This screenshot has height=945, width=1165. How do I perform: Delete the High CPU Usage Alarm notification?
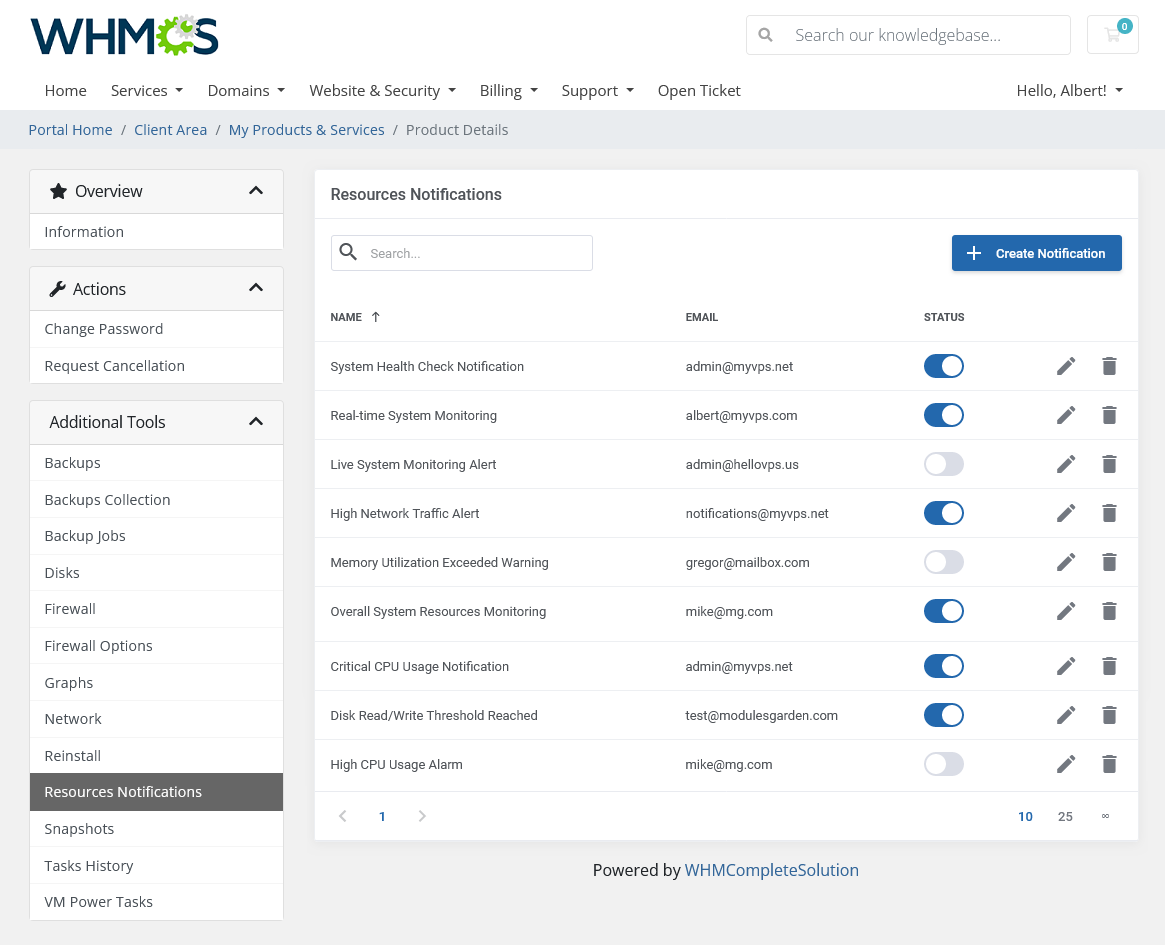tap(1108, 764)
